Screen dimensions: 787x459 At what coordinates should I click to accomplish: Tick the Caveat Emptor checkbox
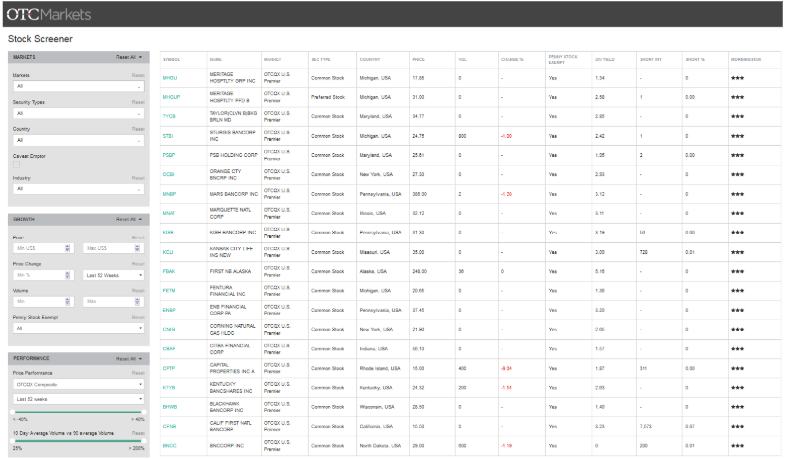[x=16, y=165]
